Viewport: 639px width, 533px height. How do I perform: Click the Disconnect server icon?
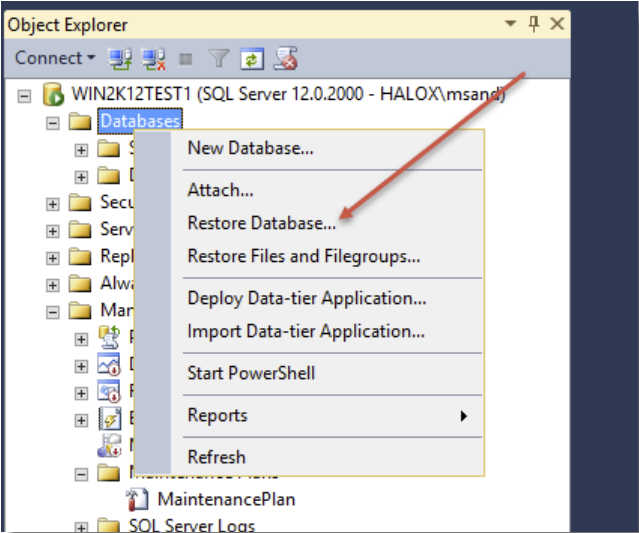pyautogui.click(x=153, y=59)
